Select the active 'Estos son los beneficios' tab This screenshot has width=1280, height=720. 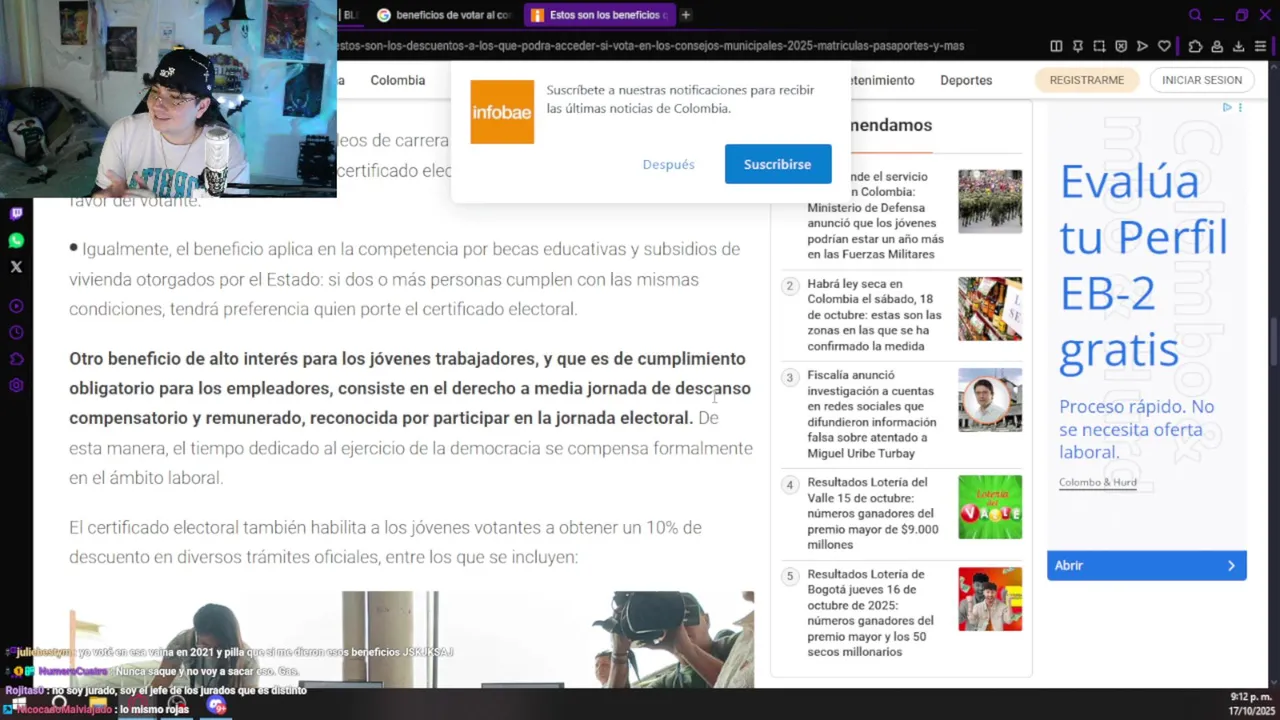coord(598,15)
